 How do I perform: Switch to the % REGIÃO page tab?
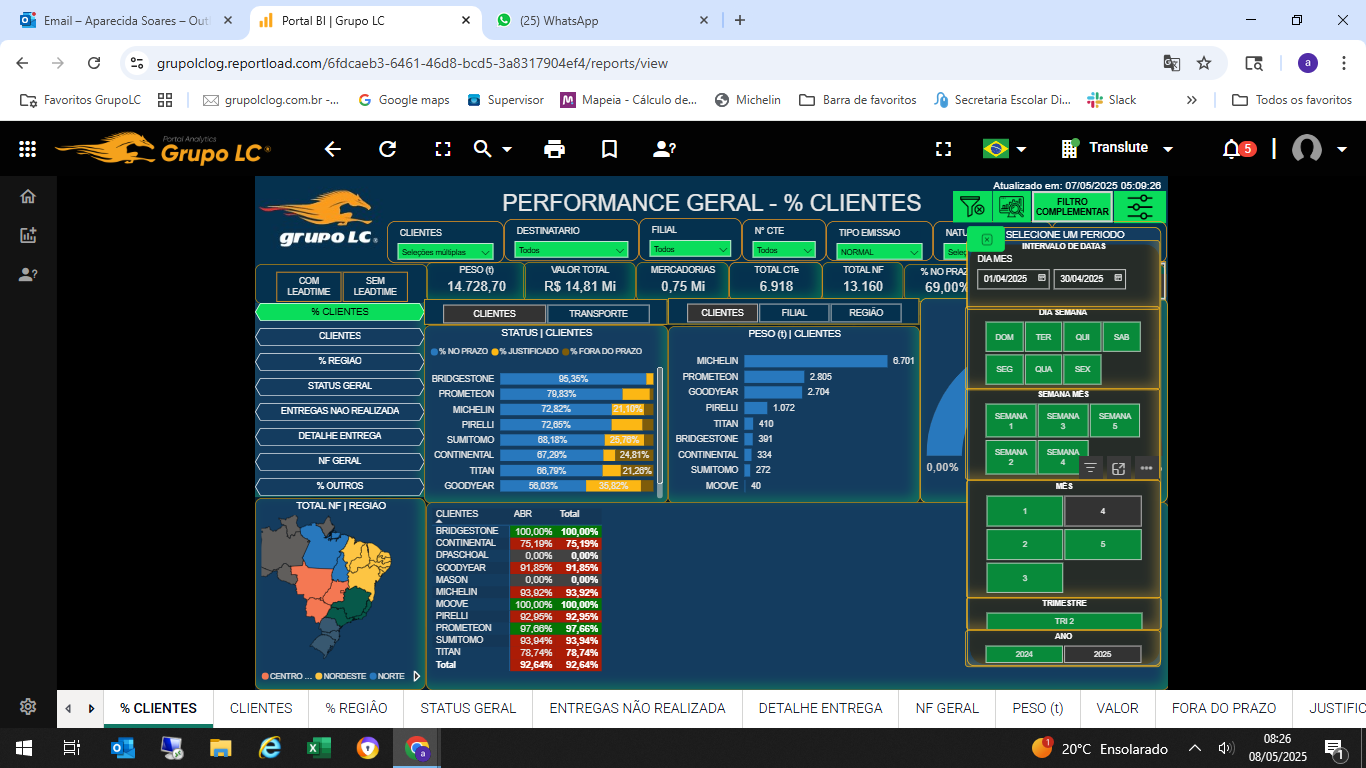pyautogui.click(x=356, y=708)
